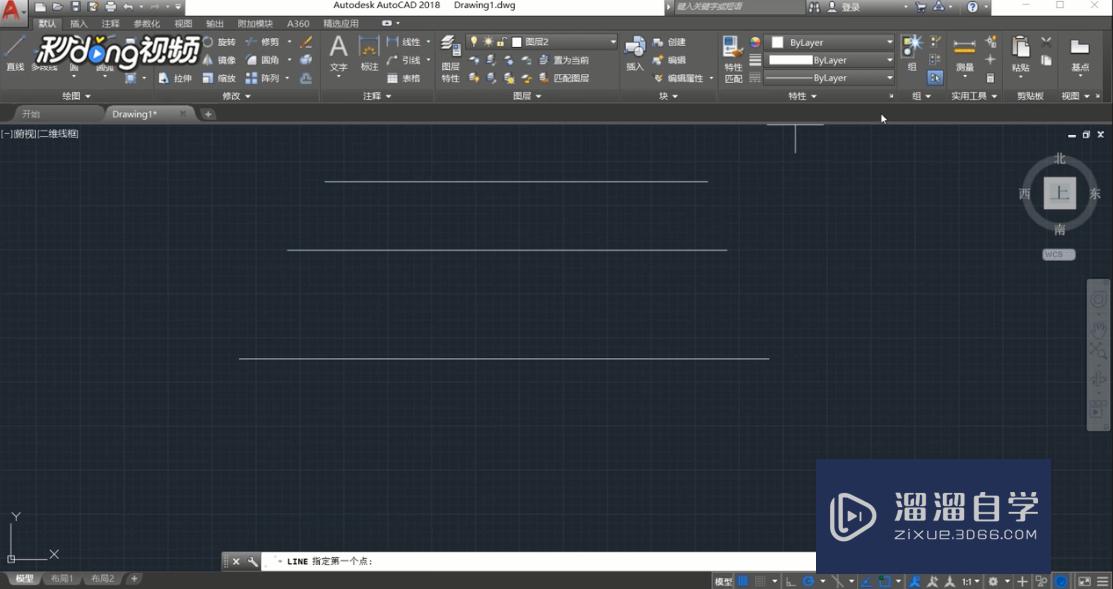Image resolution: width=1113 pixels, height=589 pixels.
Task: Click 上 on the ViewCube navigation
Action: (1059, 193)
